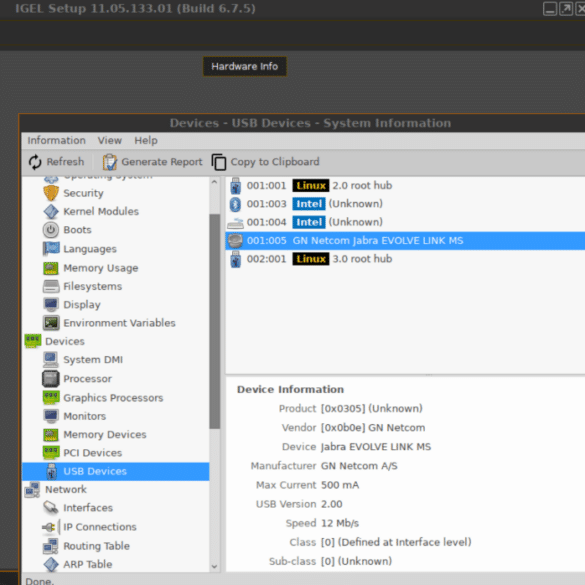Click the USB Version value 2.00
The width and height of the screenshot is (585, 585).
[x=332, y=504]
